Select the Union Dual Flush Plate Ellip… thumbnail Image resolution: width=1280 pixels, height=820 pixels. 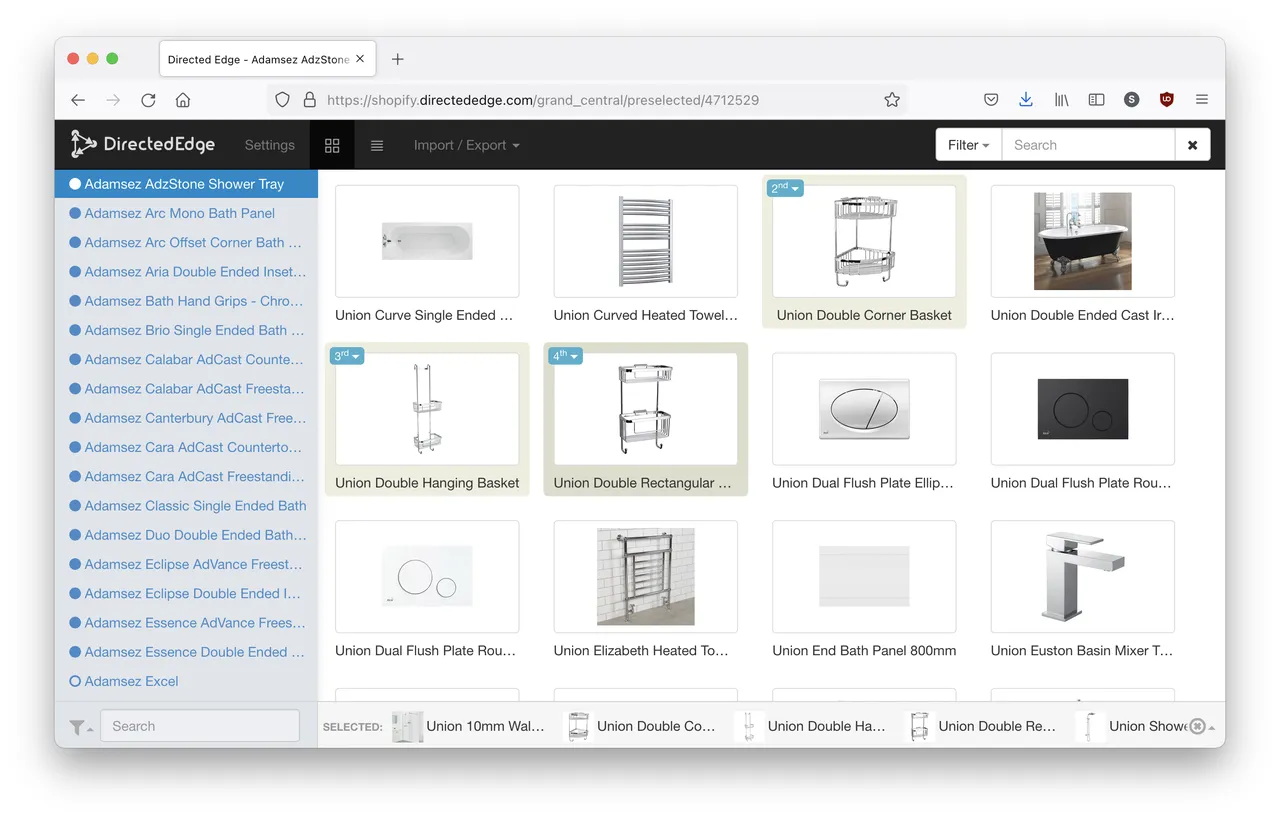(864, 409)
